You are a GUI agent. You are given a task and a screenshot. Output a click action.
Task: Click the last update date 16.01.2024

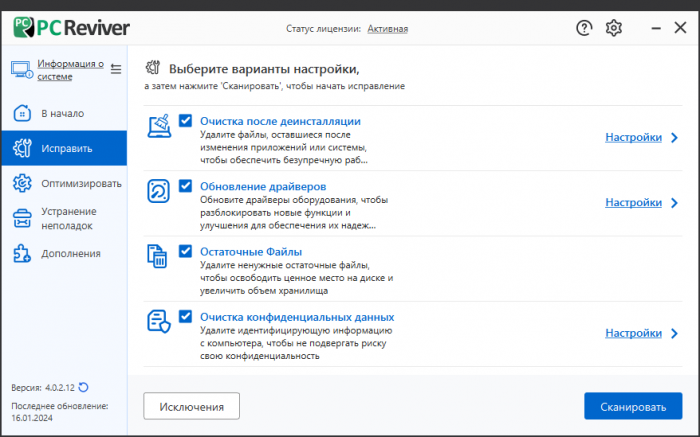[32, 418]
